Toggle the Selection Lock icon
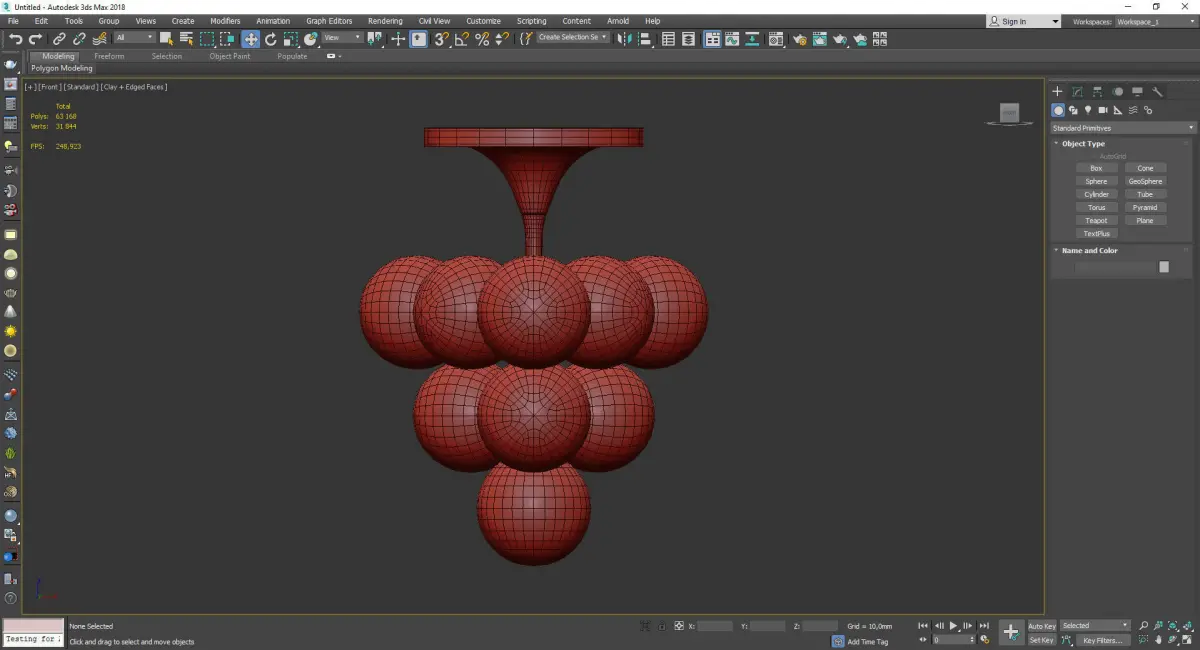 (x=662, y=626)
